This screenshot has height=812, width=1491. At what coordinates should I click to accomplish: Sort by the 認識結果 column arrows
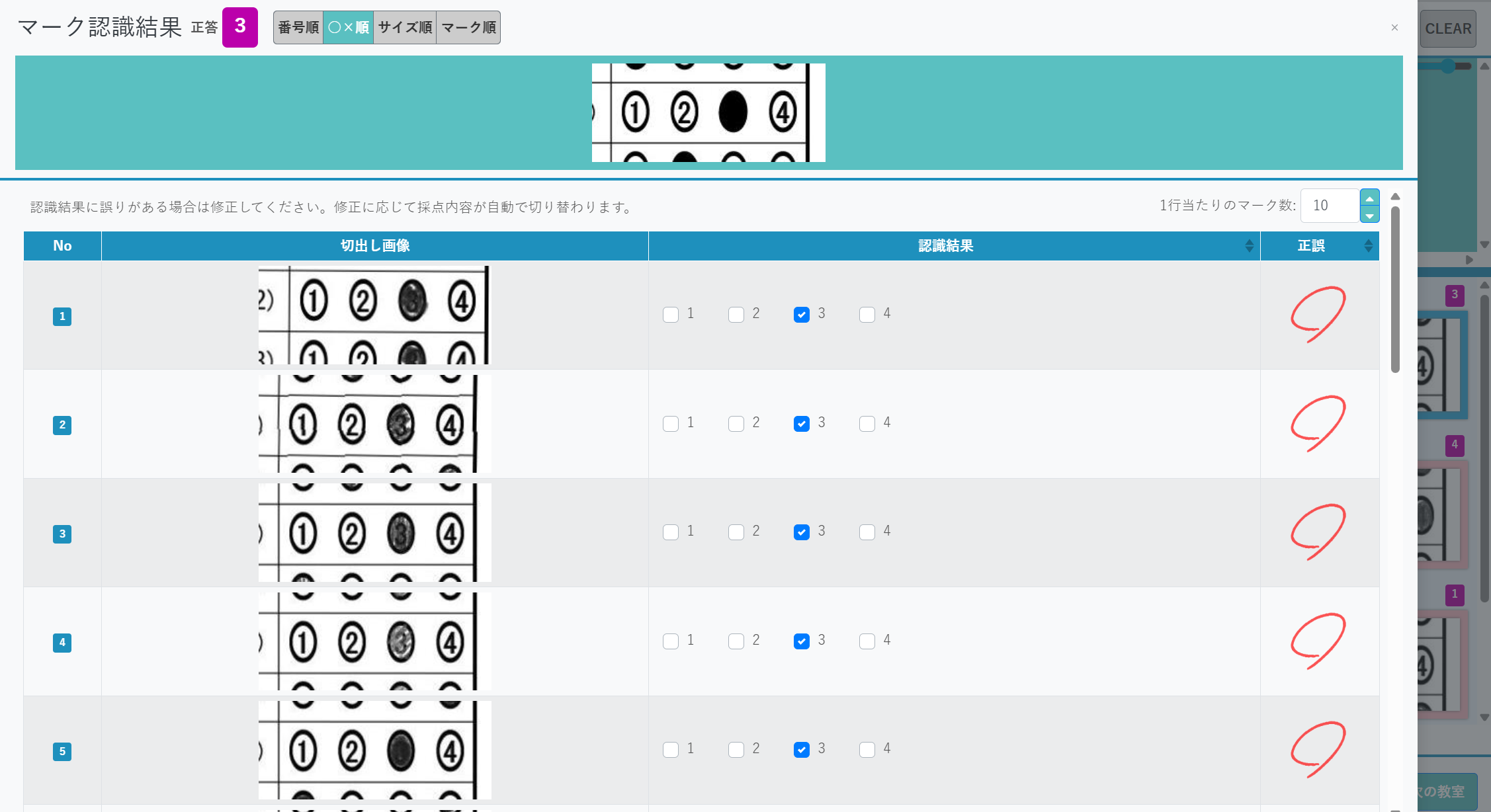click(1249, 246)
